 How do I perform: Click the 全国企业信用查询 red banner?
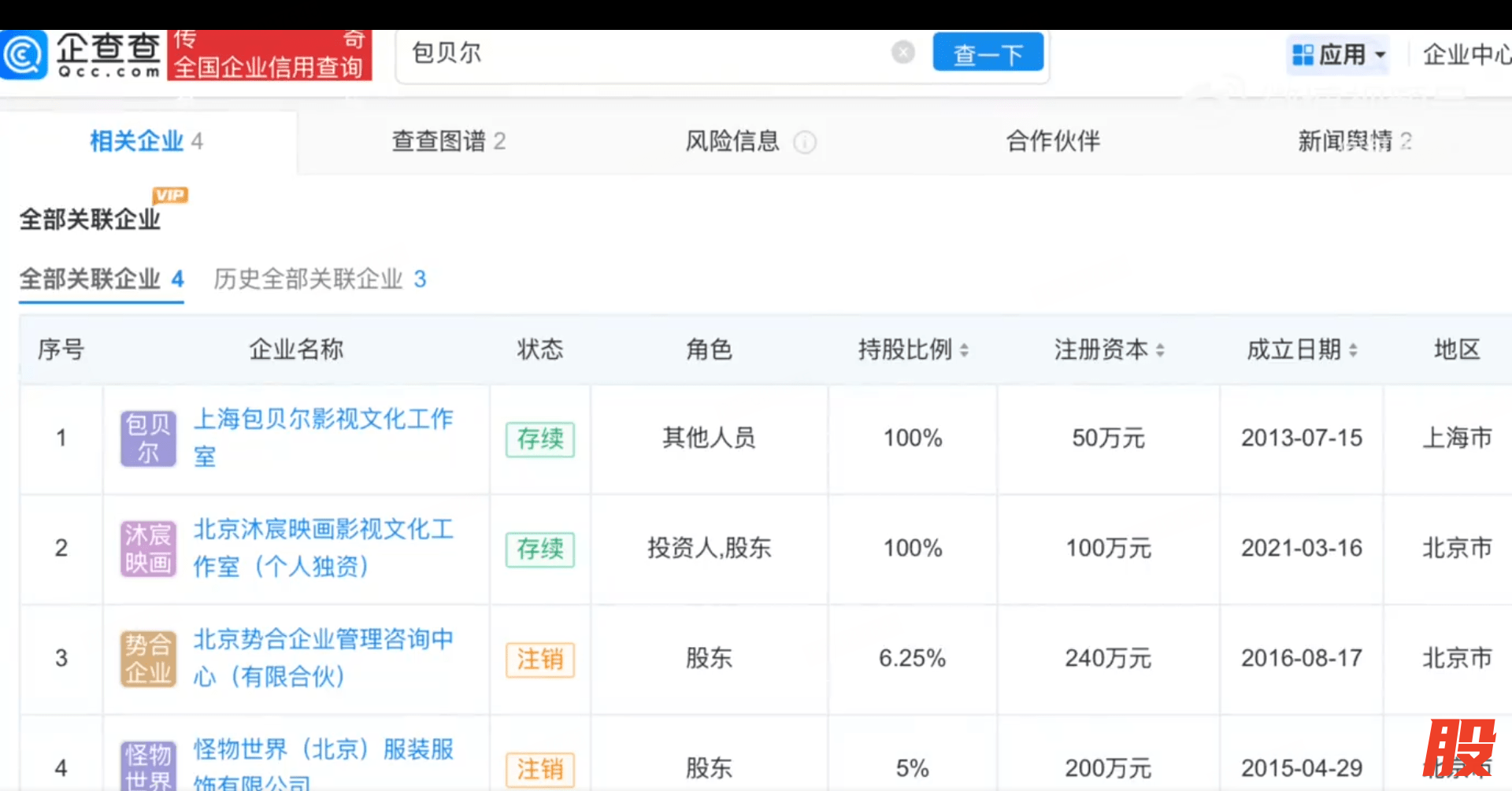point(269,55)
